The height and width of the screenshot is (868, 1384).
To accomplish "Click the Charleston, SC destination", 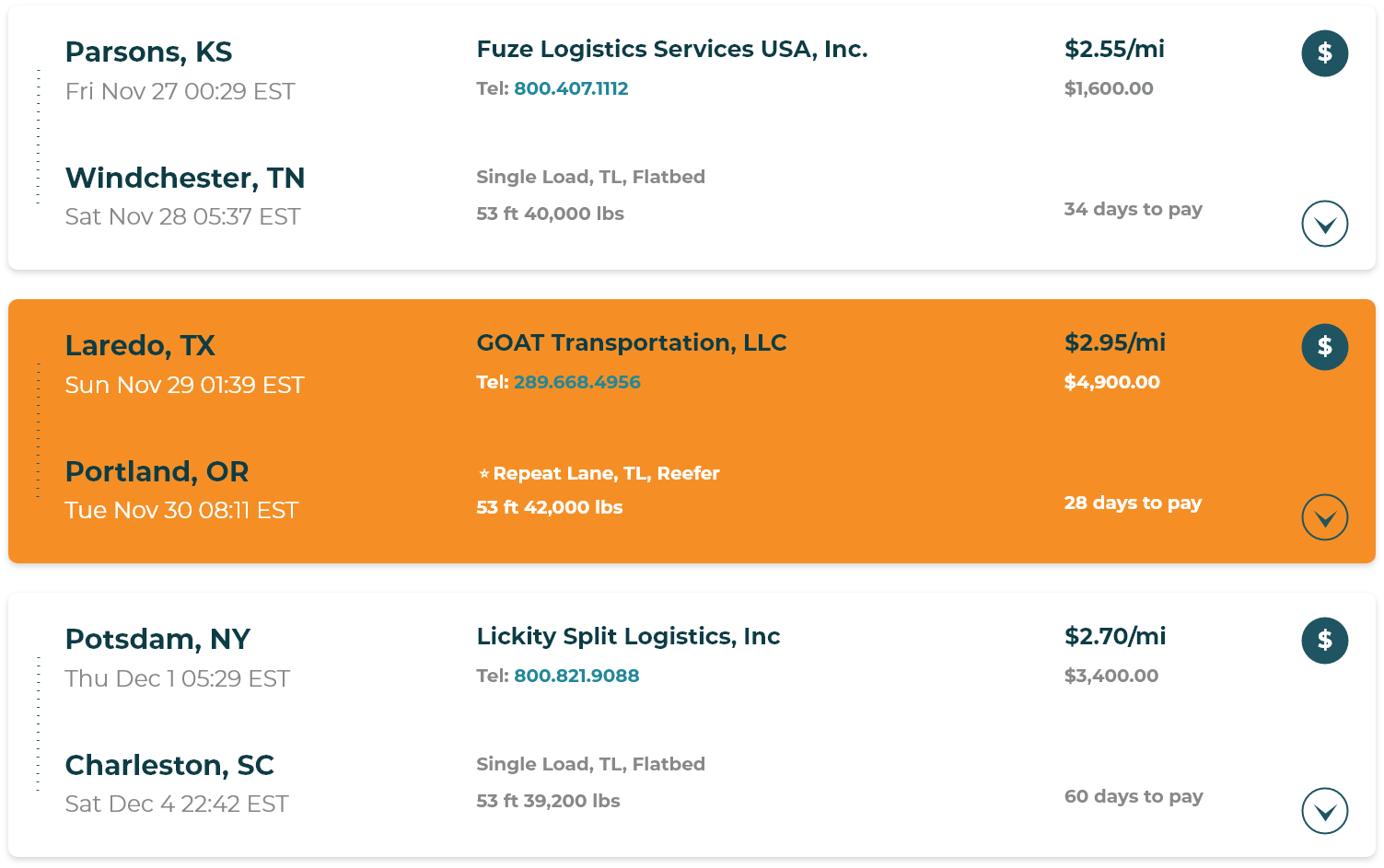I will click(x=169, y=765).
